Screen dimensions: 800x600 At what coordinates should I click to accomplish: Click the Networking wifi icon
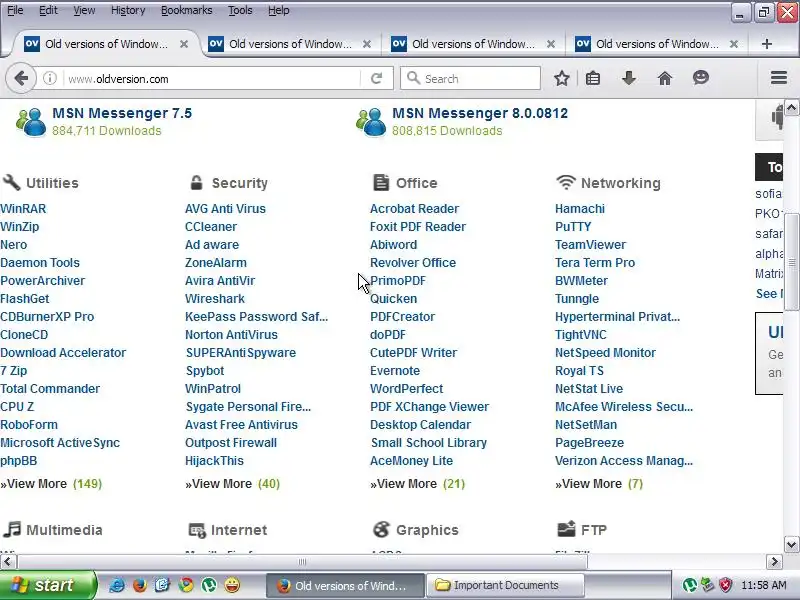click(x=566, y=182)
